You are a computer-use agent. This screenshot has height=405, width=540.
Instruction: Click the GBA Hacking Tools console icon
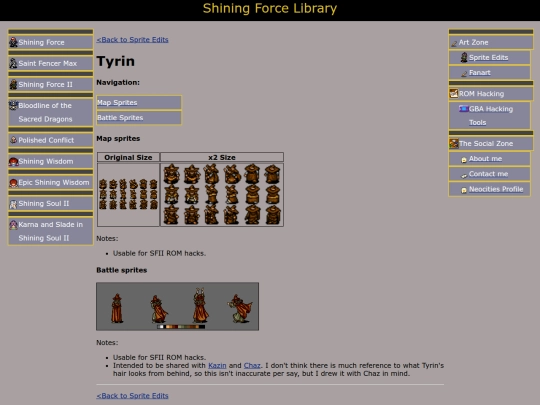[464, 108]
